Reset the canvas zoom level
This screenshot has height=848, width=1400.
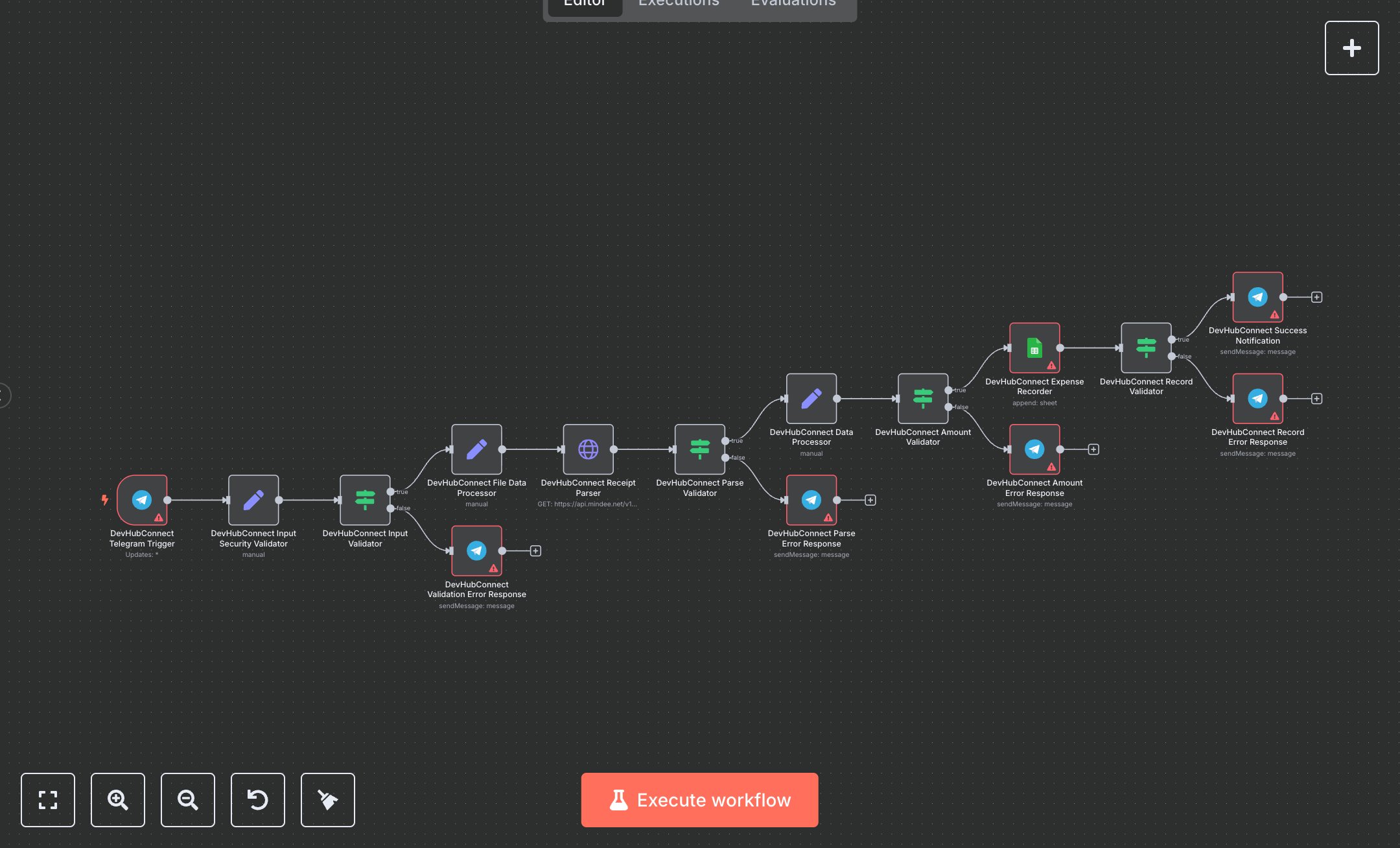[x=258, y=799]
